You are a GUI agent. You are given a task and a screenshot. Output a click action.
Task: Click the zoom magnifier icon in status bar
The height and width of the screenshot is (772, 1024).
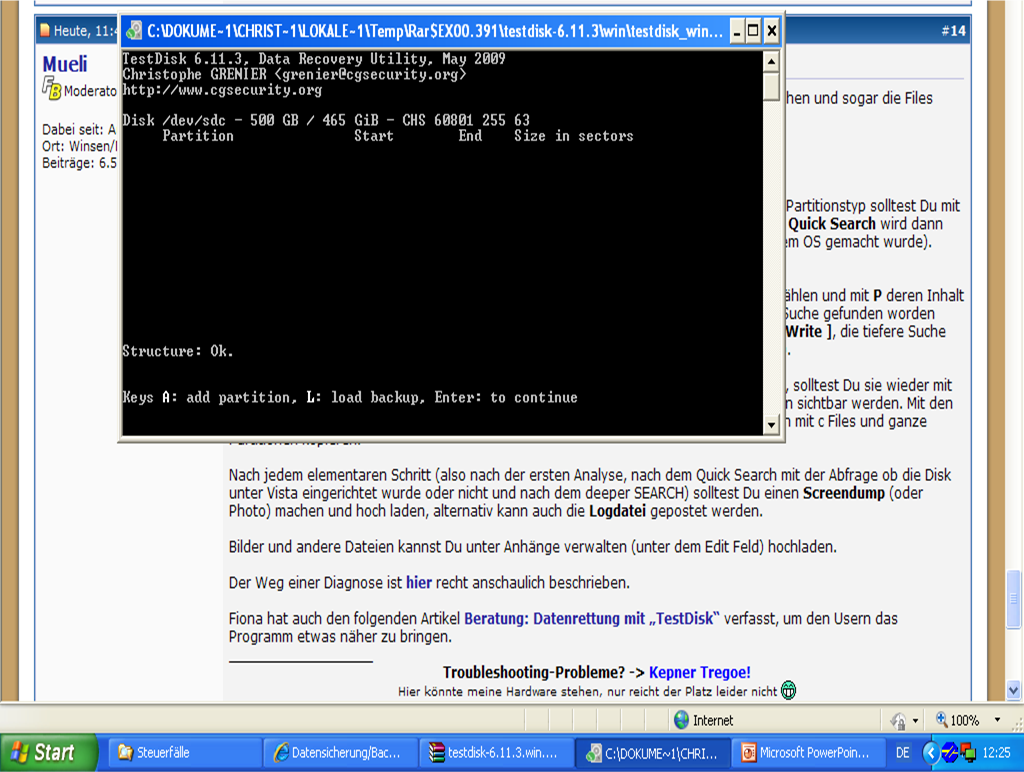[x=942, y=719]
